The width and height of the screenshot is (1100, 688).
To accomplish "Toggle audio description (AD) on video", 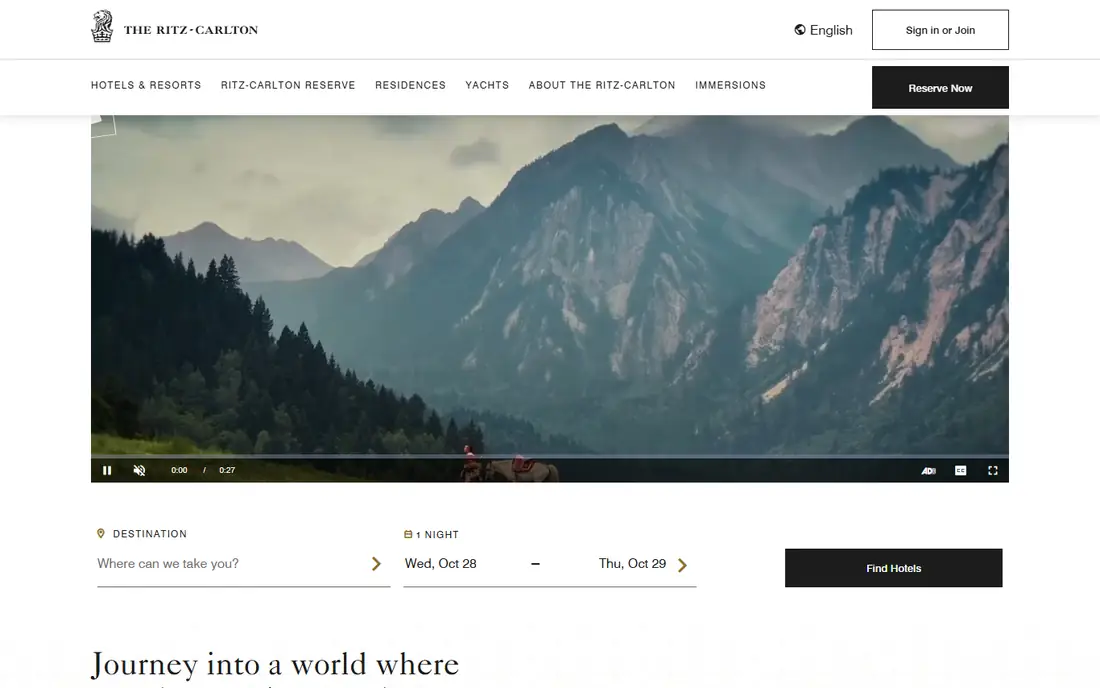I will [x=928, y=471].
